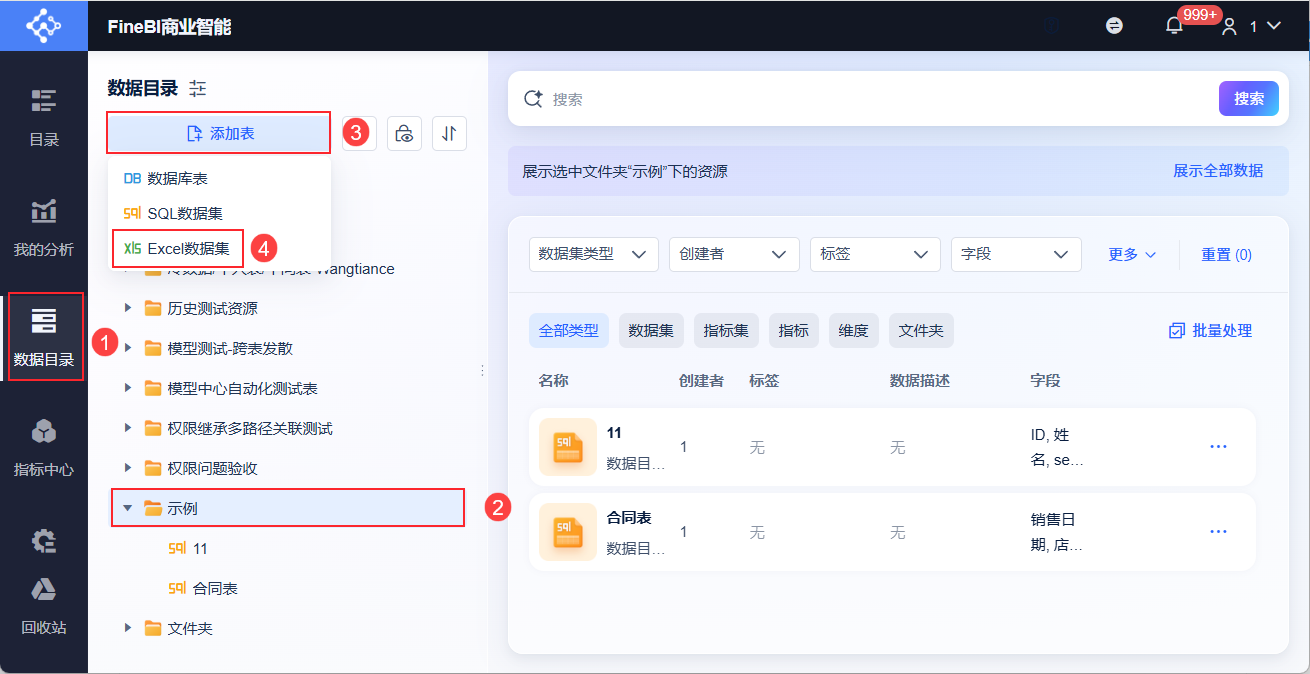The height and width of the screenshot is (674, 1310).
Task: Click the panel splitter handle
Action: (x=483, y=370)
